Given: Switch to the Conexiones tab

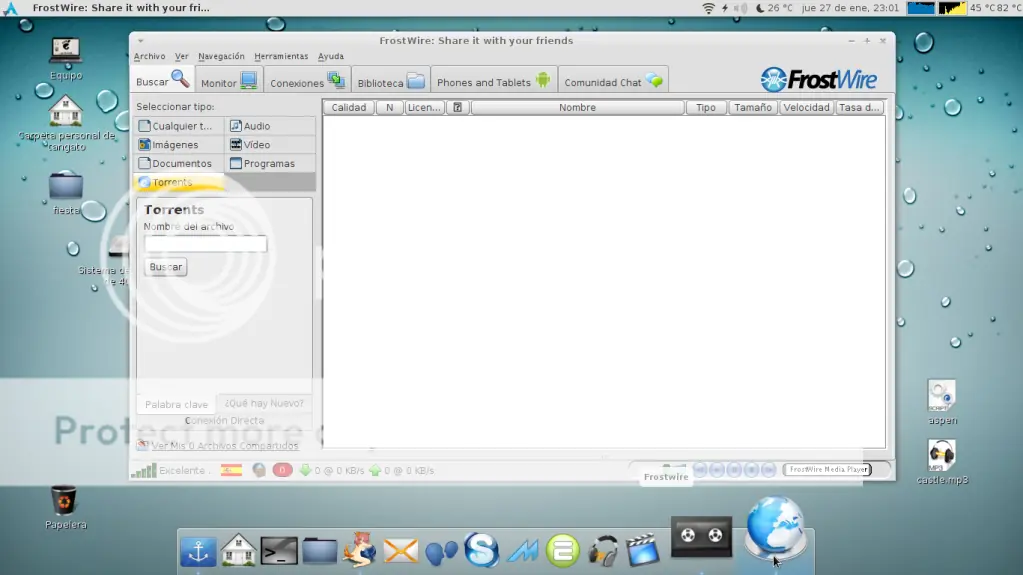Looking at the screenshot, I should pos(307,82).
